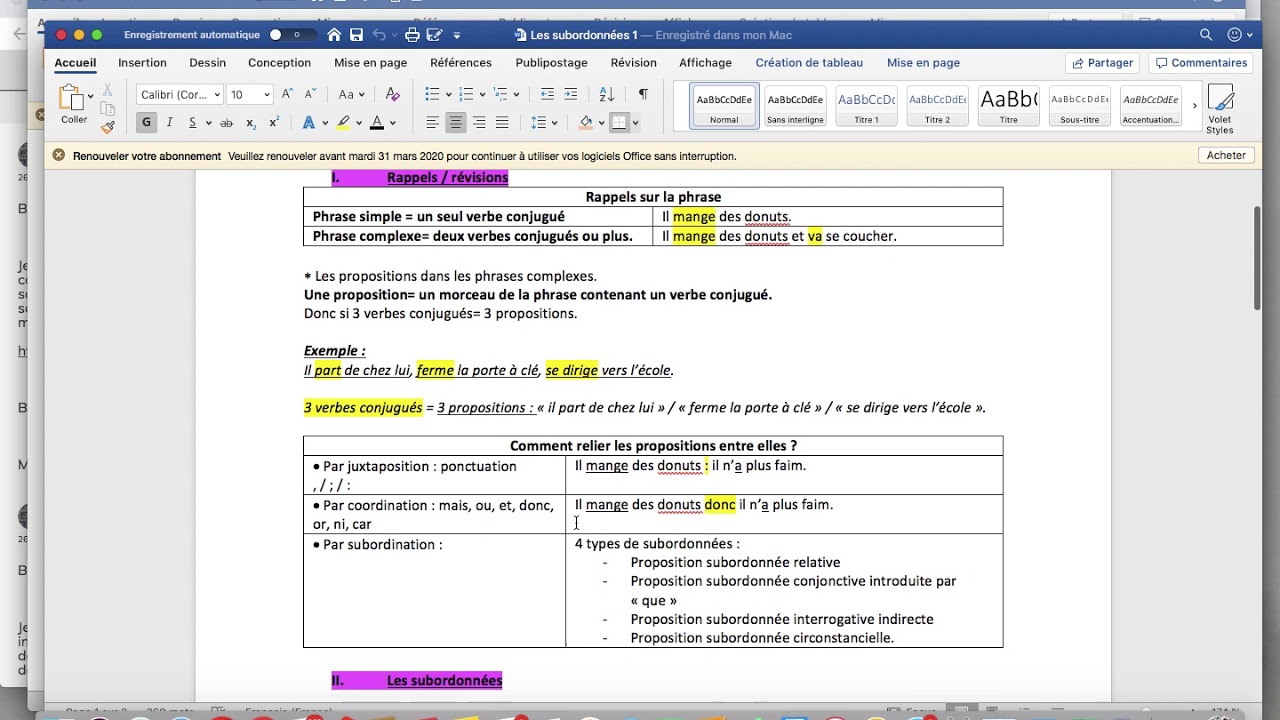Click the Acheter button
This screenshot has width=1280, height=720.
coord(1226,156)
